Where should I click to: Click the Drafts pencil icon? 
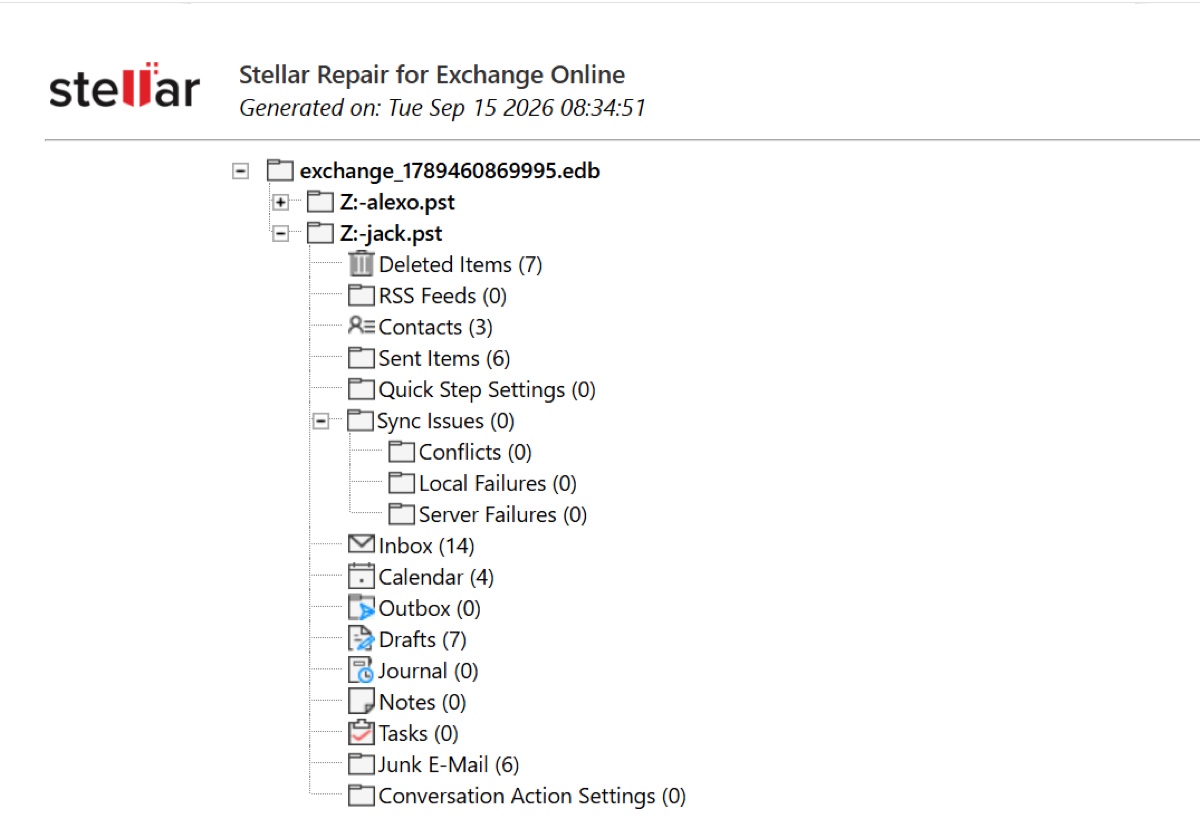click(361, 639)
